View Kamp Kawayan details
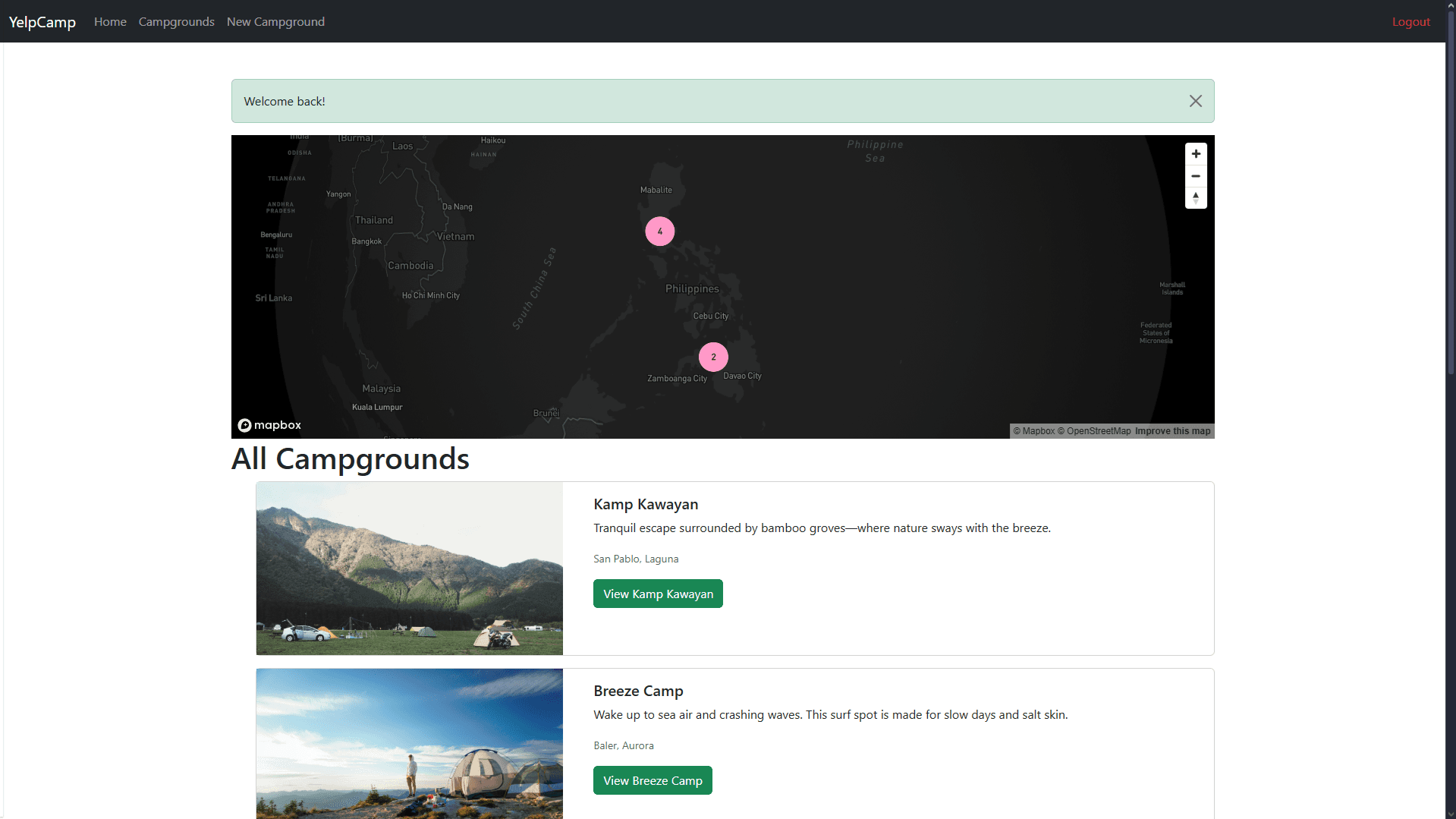This screenshot has width=1456, height=819. 658,594
